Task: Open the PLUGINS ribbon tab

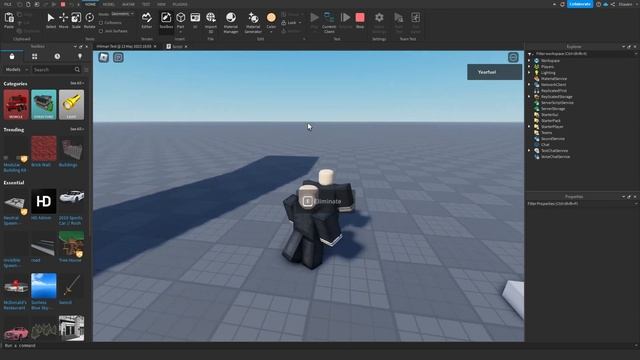Action: pos(180,4)
